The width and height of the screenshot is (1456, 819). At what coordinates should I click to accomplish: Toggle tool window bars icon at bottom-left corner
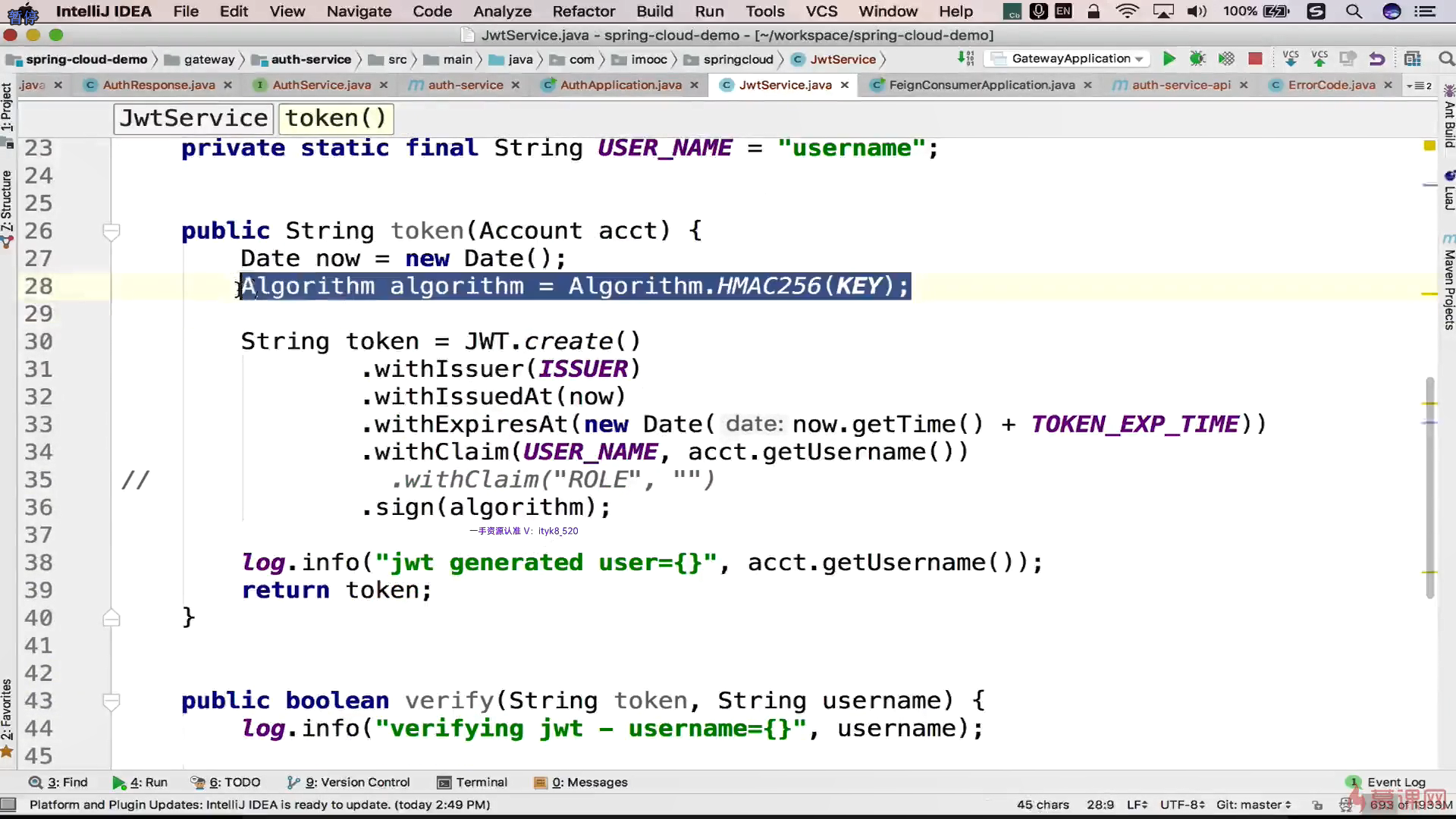point(8,804)
